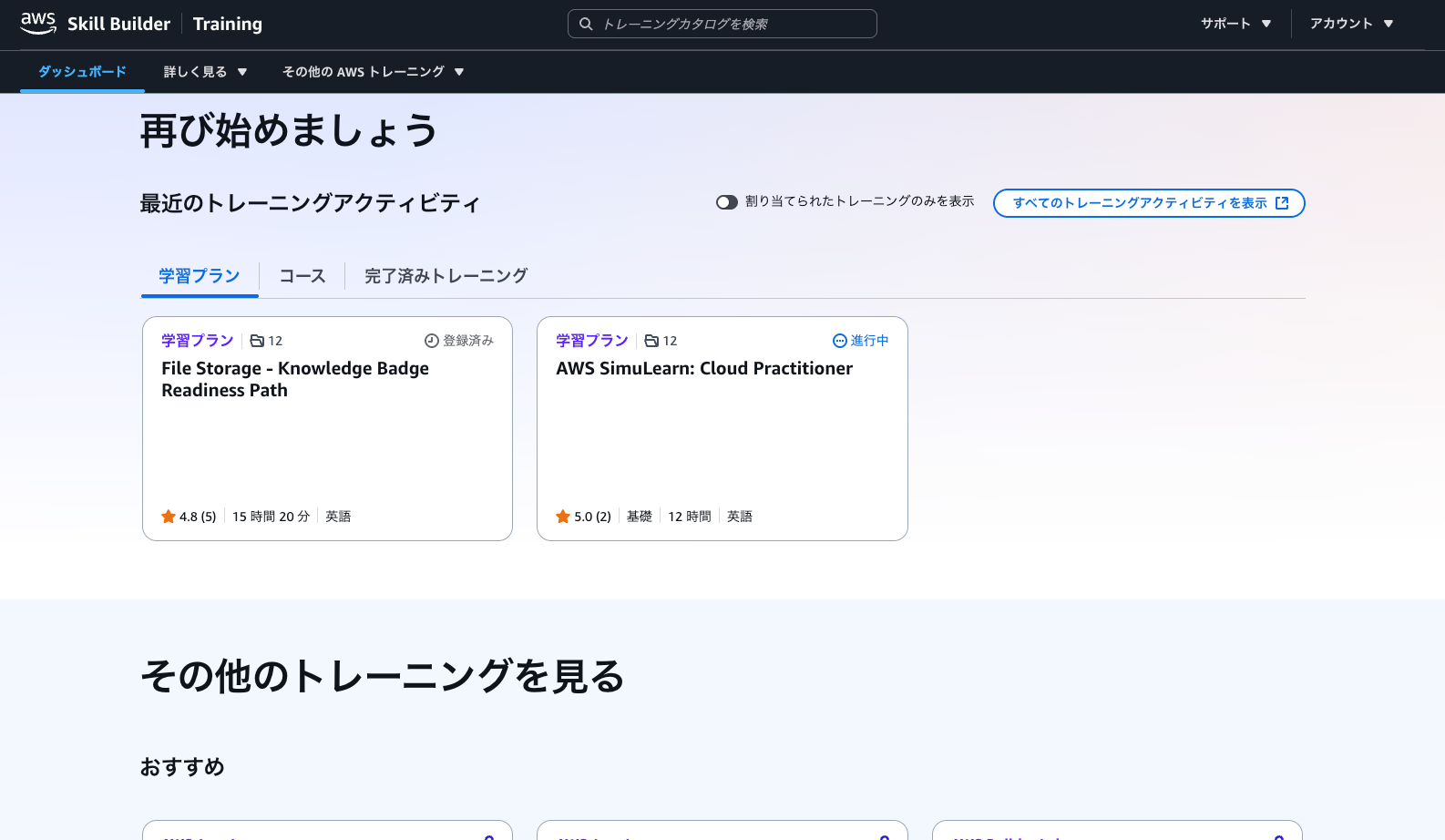Click the external link icon on activity button
Image resolution: width=1445 pixels, height=840 pixels.
[1282, 203]
